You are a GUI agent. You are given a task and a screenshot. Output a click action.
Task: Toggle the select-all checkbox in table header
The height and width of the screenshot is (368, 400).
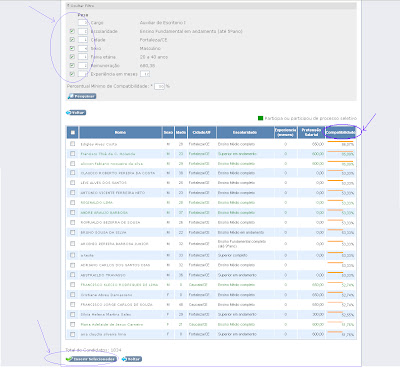72,132
